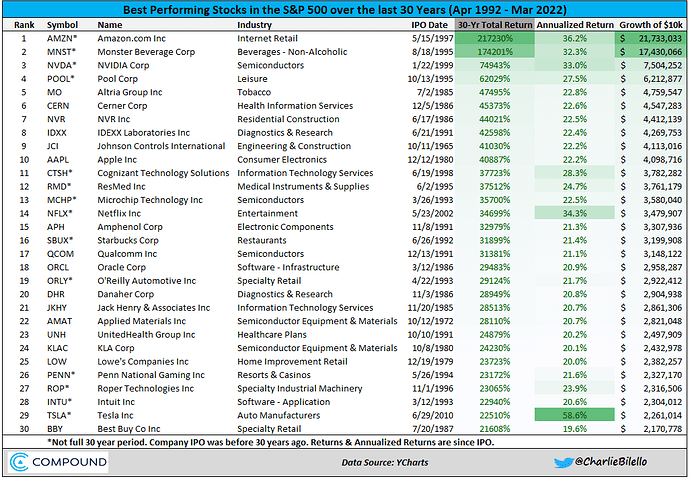This screenshot has width=690, height=479.
Task: Click the Netflix Inc name cell
Action: tap(119, 214)
